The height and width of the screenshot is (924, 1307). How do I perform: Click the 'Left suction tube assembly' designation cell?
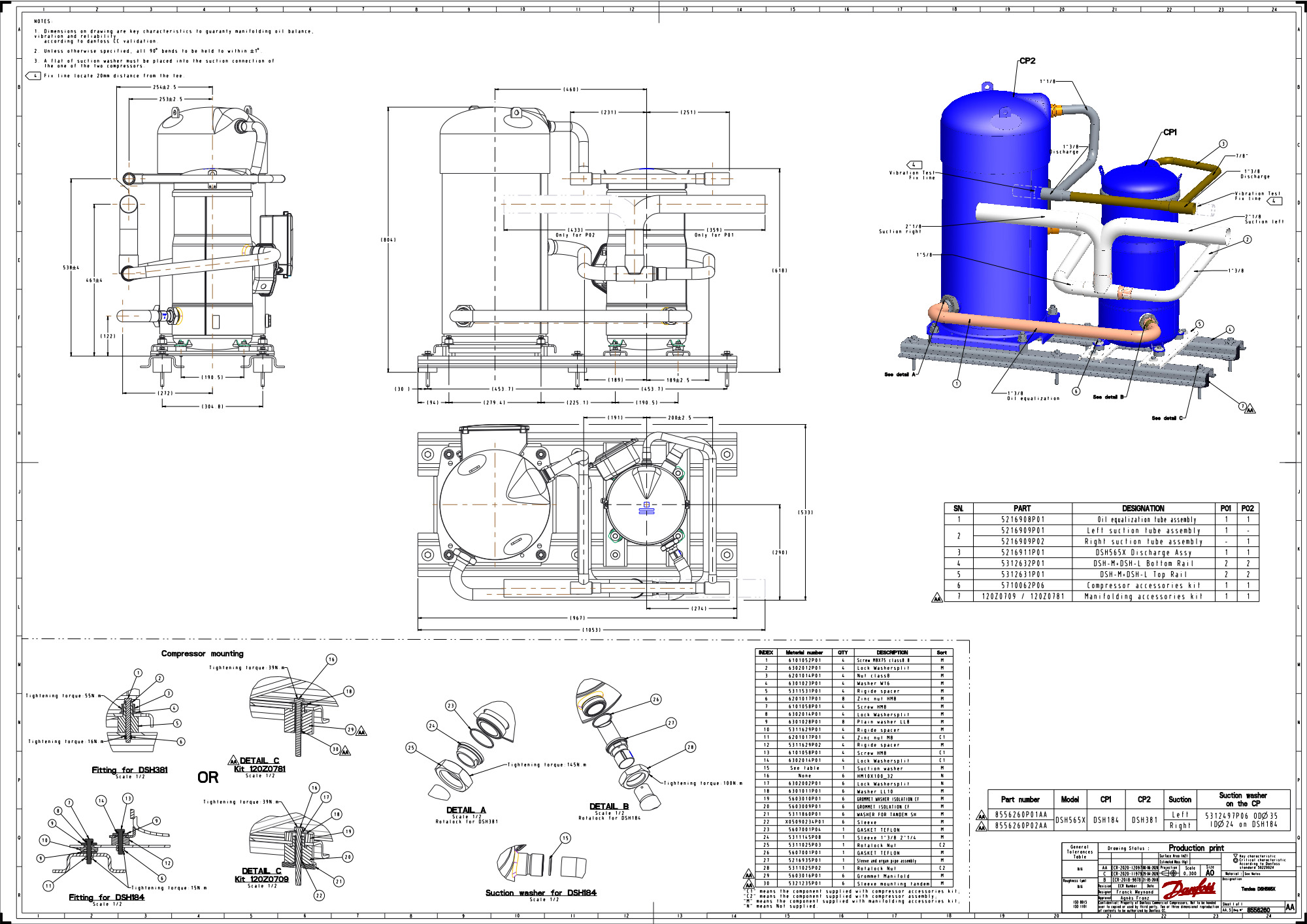(1144, 531)
